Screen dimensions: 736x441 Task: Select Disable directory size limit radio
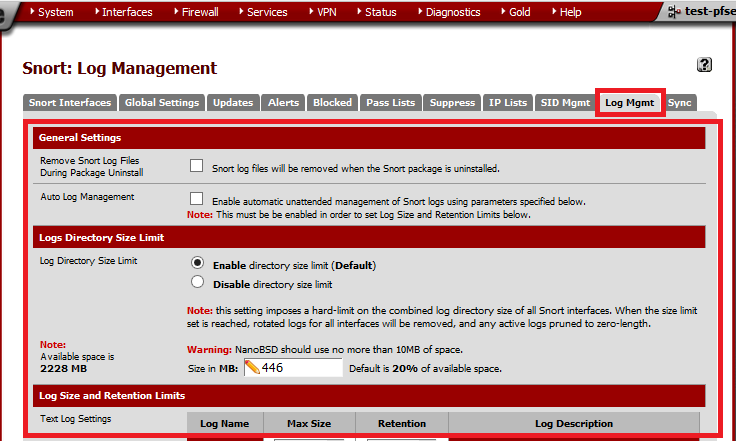click(x=198, y=283)
